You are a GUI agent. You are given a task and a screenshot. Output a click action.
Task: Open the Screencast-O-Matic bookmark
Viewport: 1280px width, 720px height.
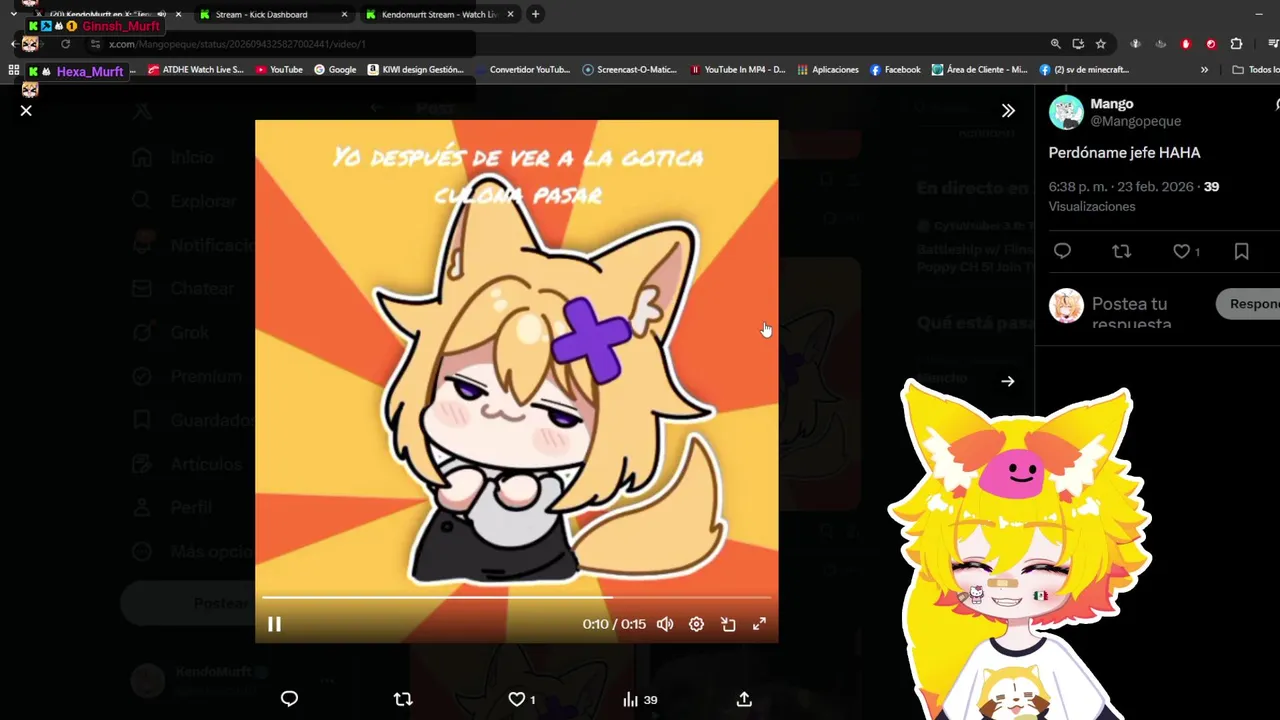[x=630, y=70]
